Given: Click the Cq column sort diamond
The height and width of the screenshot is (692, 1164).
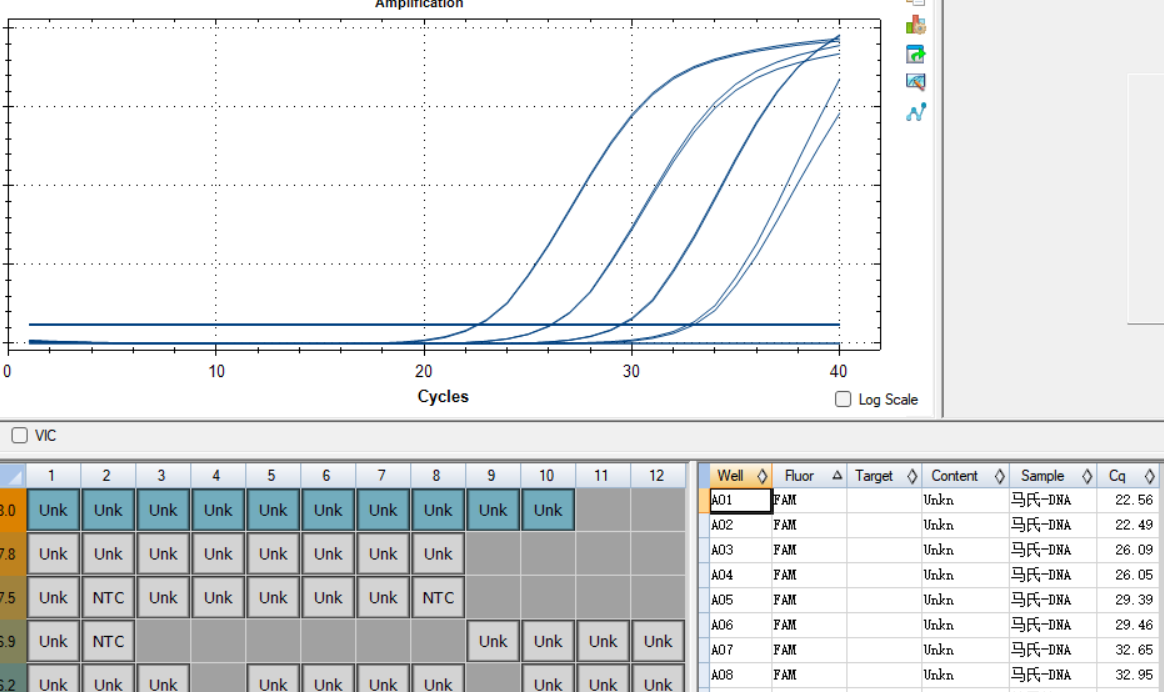Looking at the screenshot, I should coord(1149,476).
